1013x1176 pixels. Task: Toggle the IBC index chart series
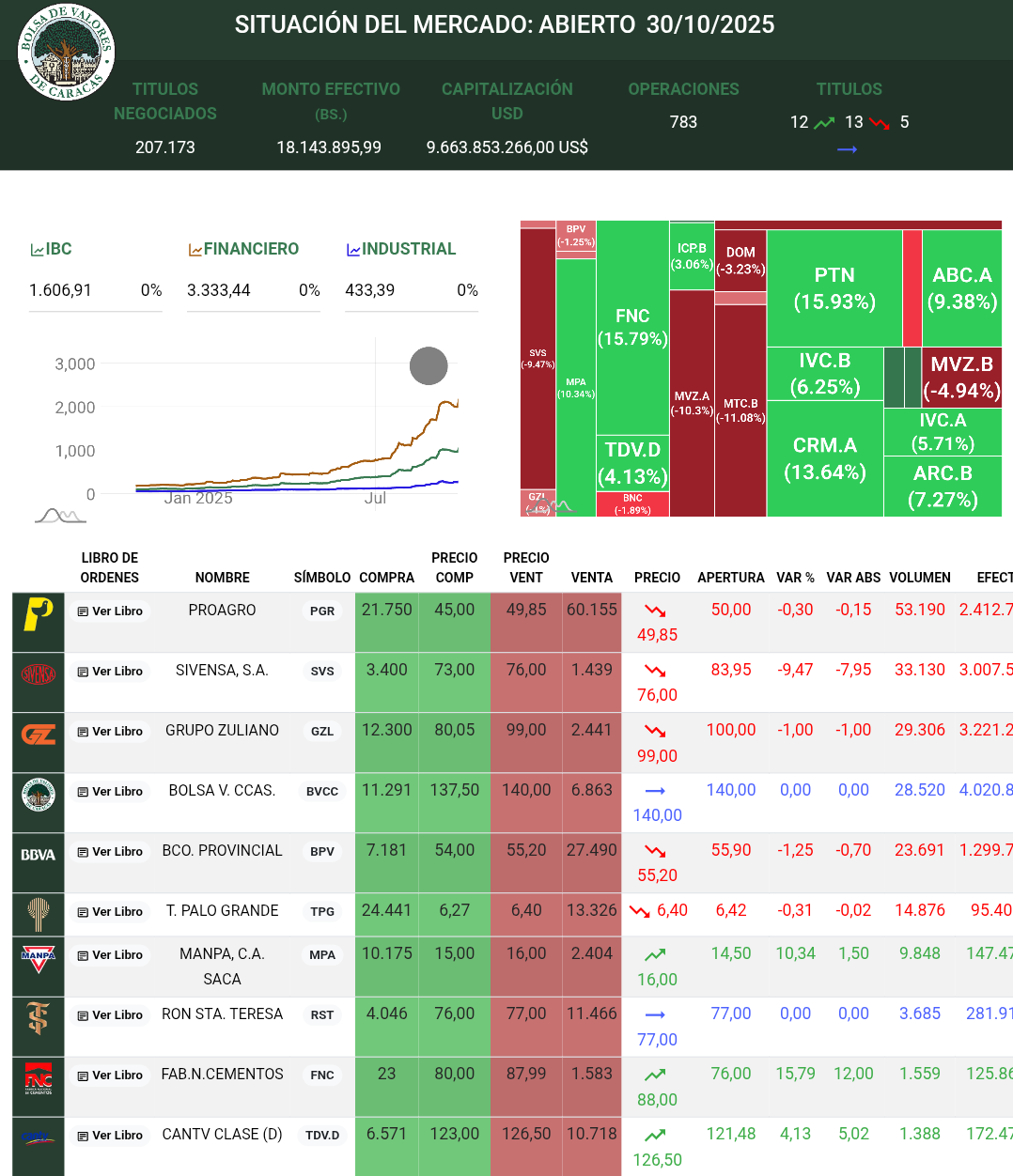(52, 249)
